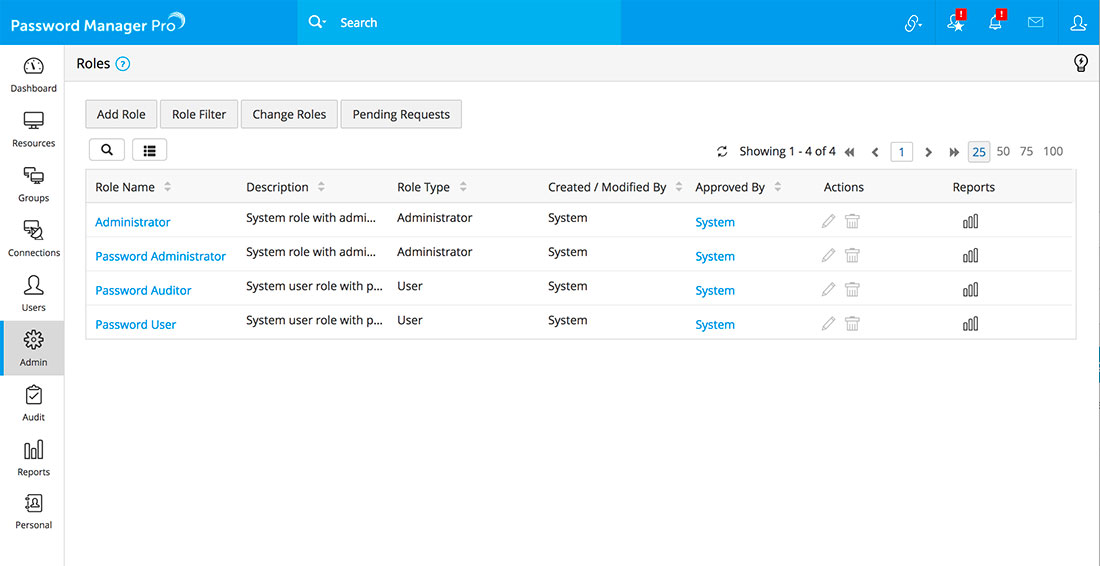Open the notifications bell icon
Viewport: 1100px width, 566px height.
pyautogui.click(x=996, y=22)
